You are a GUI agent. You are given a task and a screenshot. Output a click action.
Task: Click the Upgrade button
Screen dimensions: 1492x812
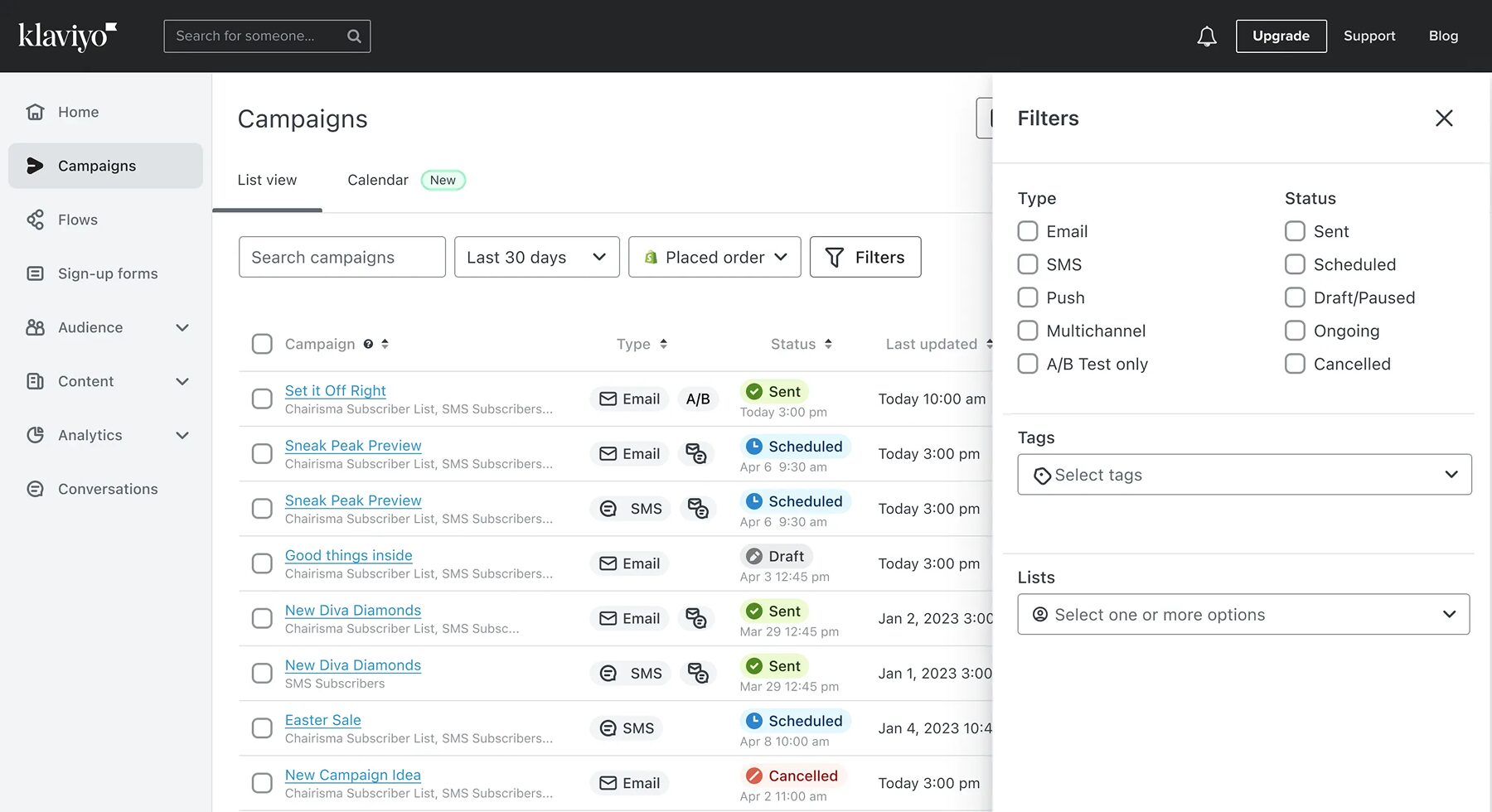point(1281,36)
